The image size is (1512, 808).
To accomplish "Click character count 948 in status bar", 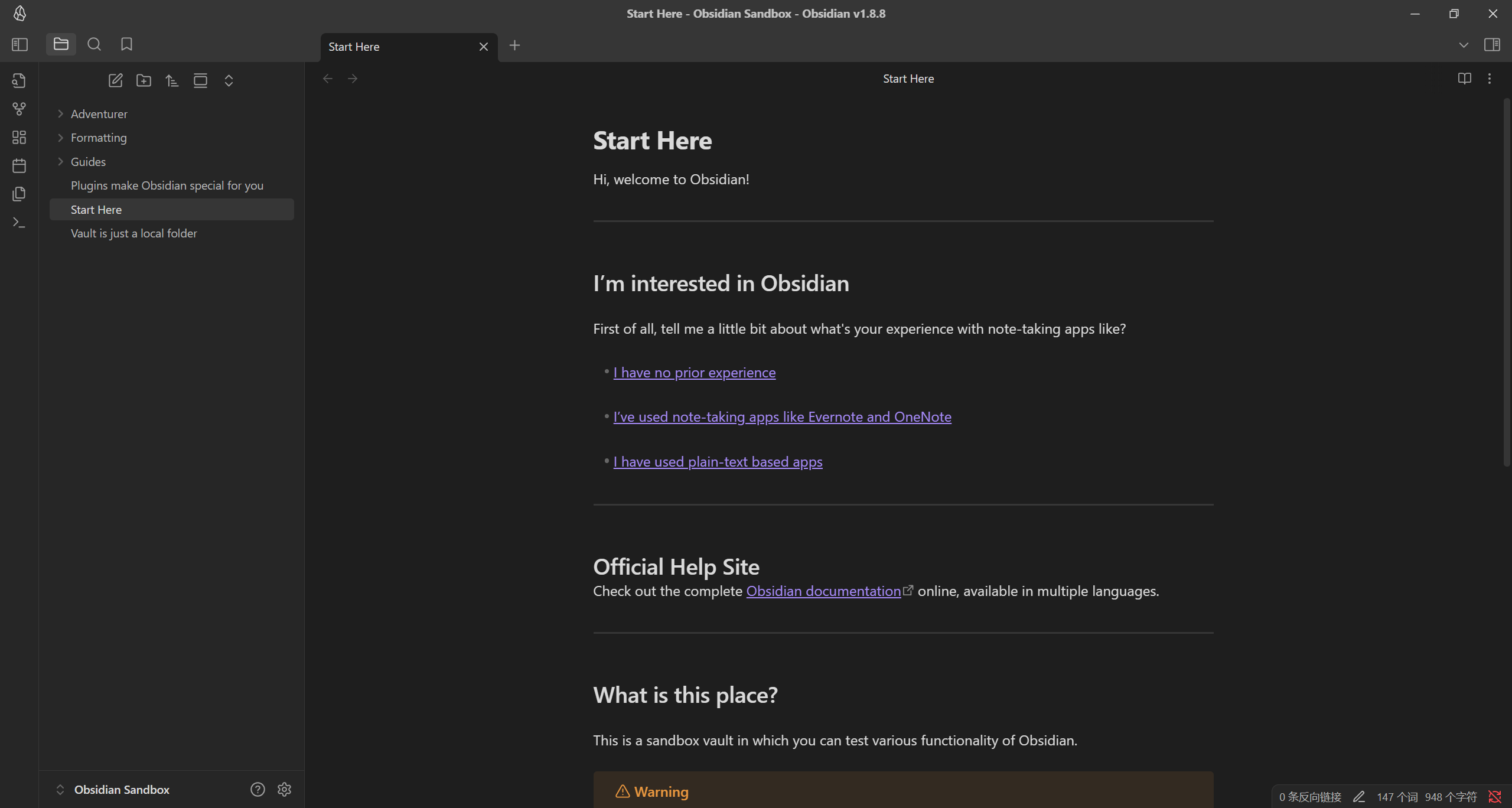I will coord(1451,797).
